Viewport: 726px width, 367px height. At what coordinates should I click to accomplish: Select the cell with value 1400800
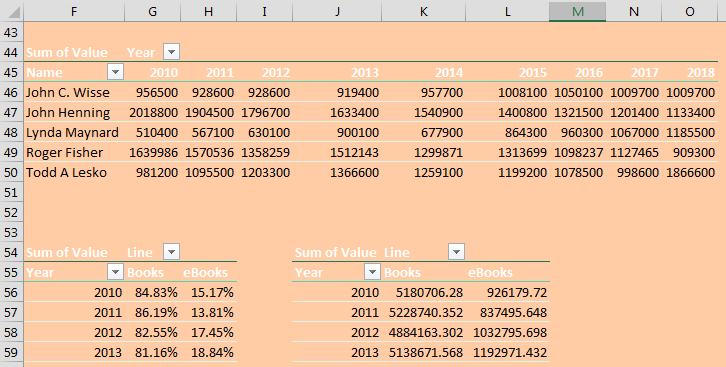[x=507, y=112]
